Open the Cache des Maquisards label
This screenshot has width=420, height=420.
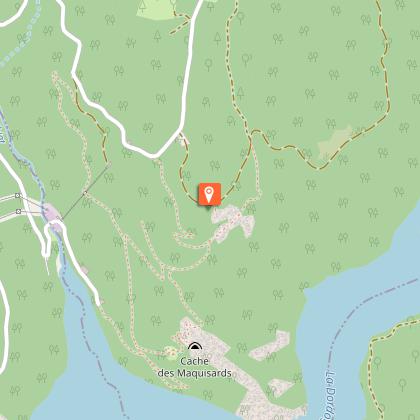pyautogui.click(x=194, y=367)
